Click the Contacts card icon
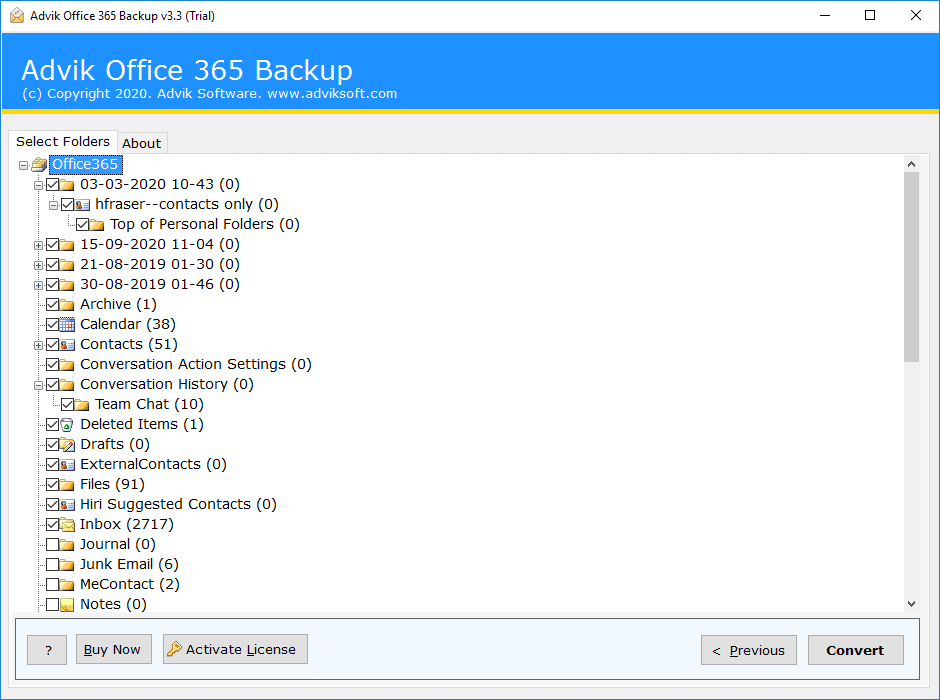The width and height of the screenshot is (940, 700). (x=67, y=345)
